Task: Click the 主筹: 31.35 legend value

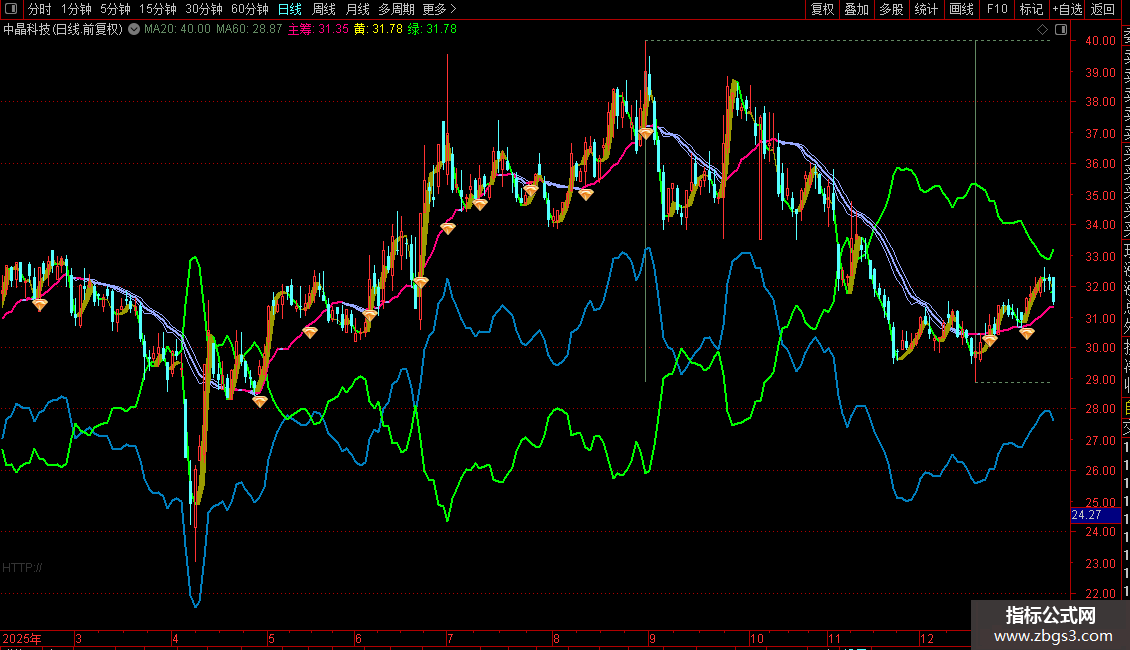Action: pos(319,30)
